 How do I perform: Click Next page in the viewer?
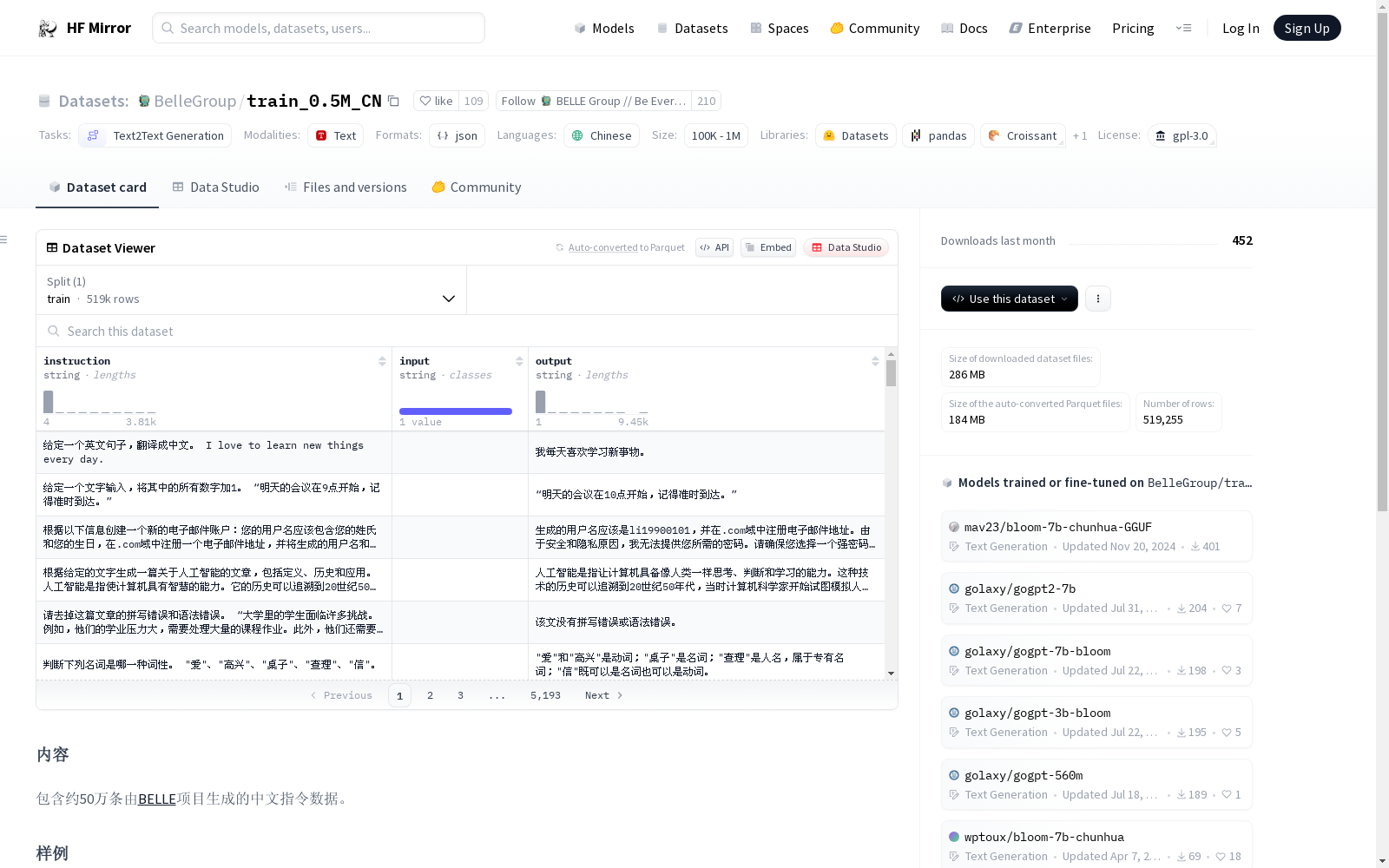(603, 695)
